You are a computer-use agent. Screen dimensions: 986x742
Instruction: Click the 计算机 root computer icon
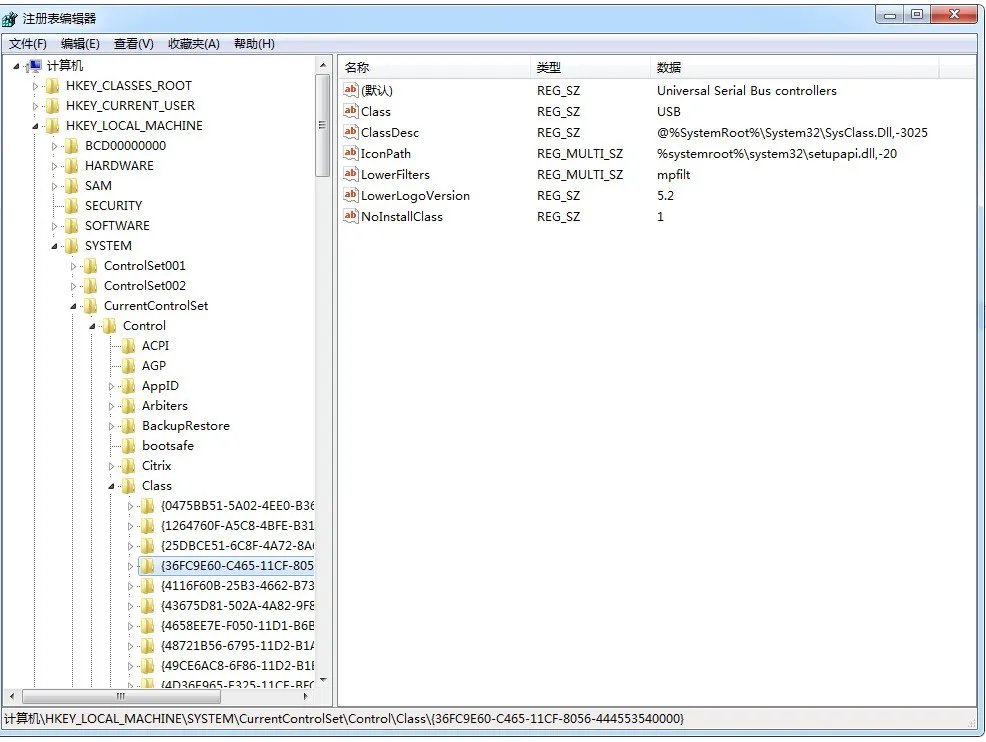33,66
